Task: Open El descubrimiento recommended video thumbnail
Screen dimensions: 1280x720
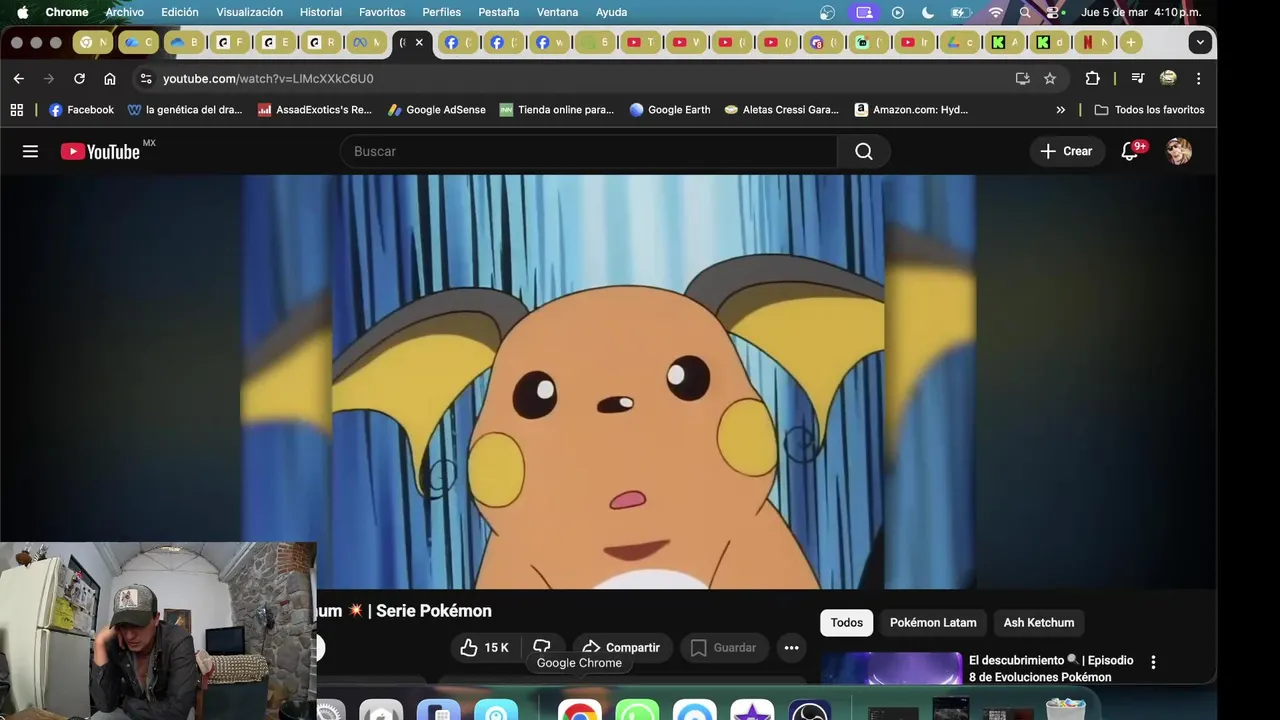Action: (891, 668)
